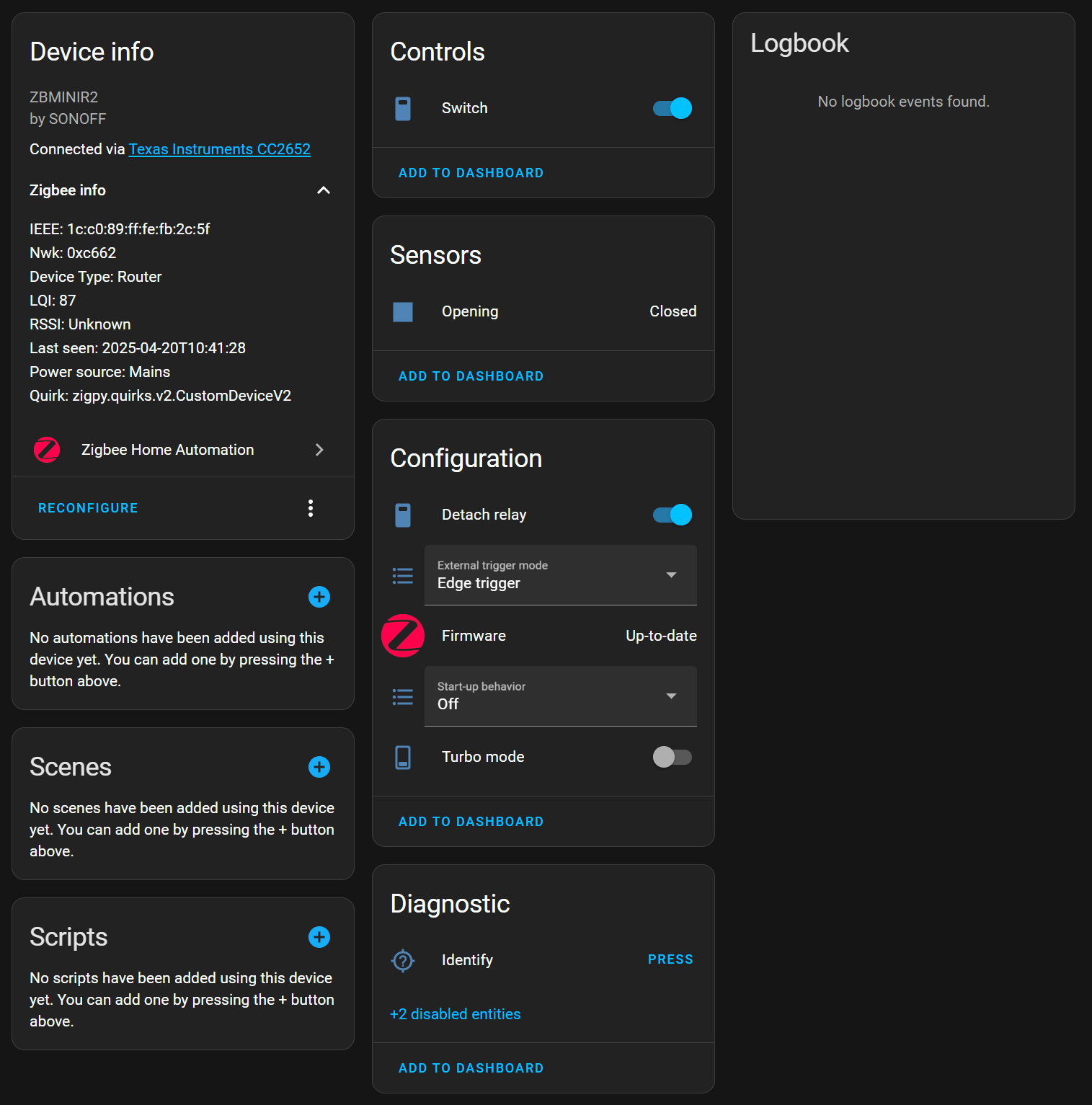Click the plus icon to add an Automation
Viewport: 1092px width, 1105px height.
point(319,597)
